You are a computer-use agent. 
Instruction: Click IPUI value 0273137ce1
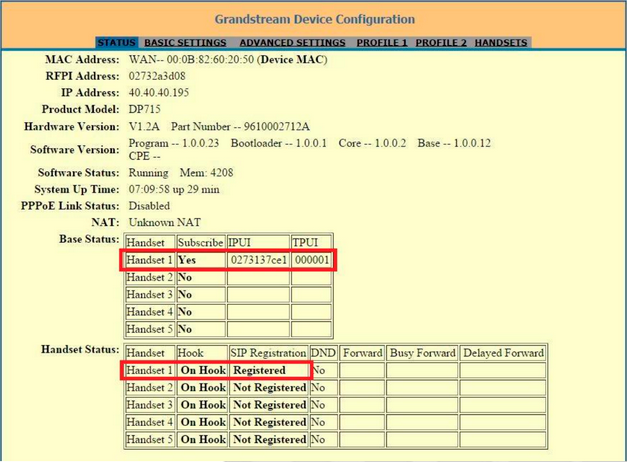[x=259, y=260]
